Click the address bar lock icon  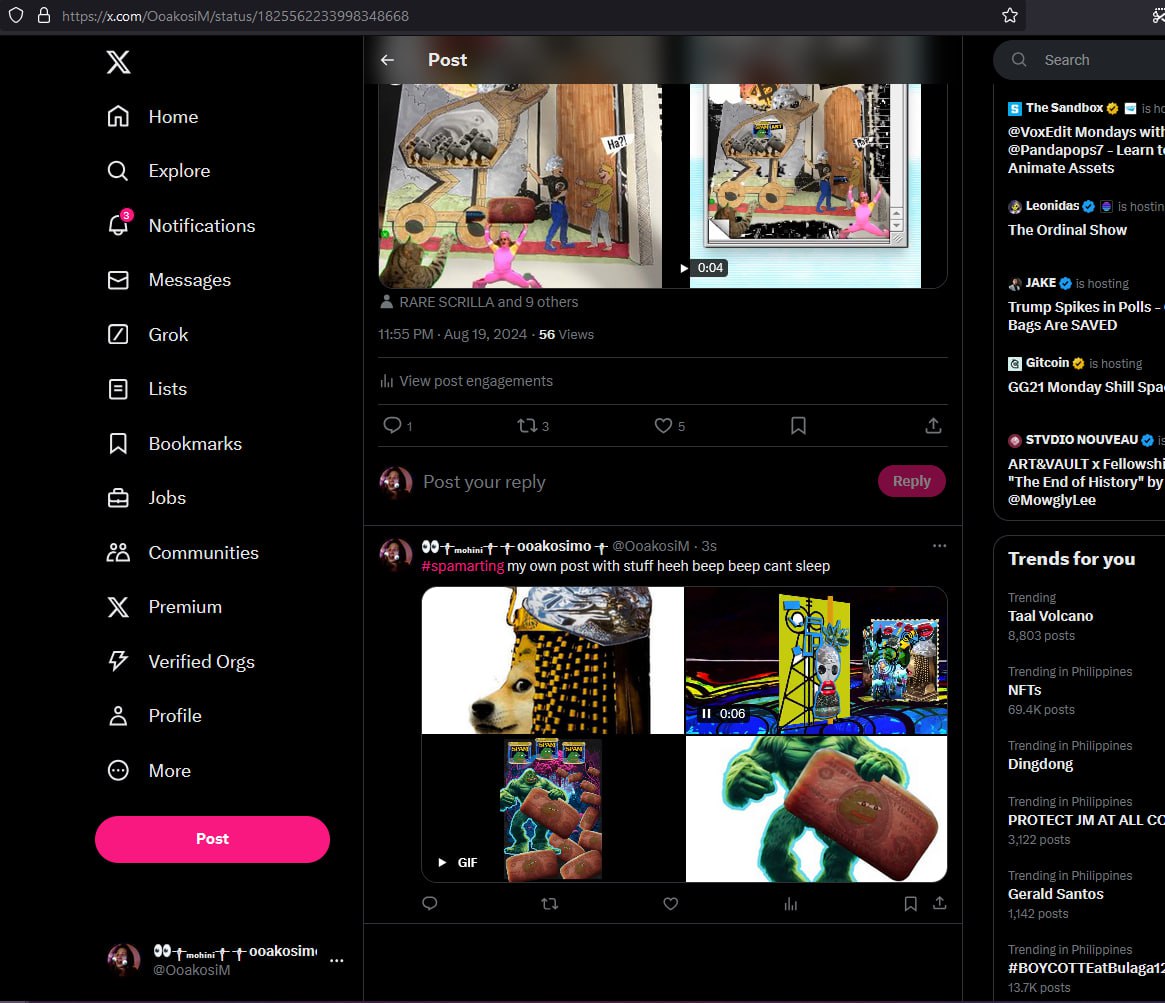tap(44, 16)
